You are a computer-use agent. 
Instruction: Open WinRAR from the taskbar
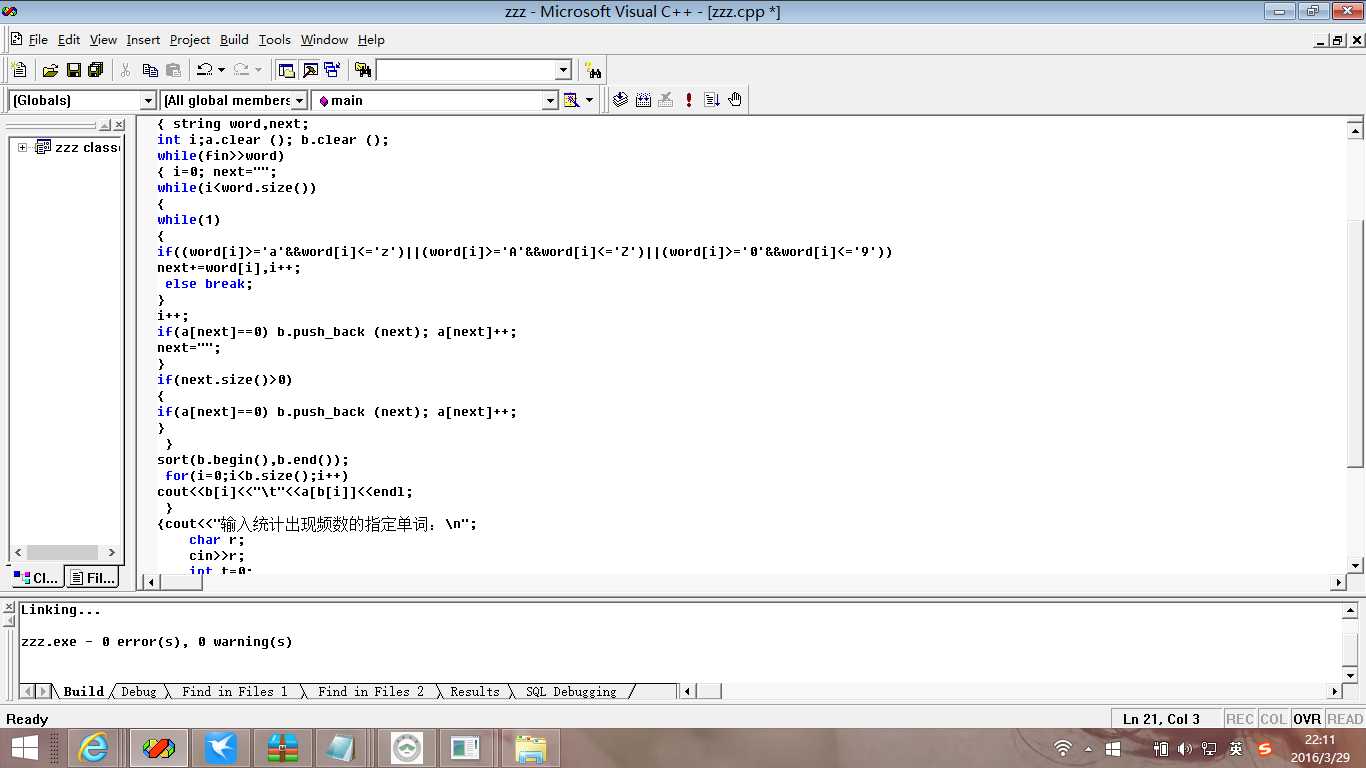click(x=282, y=748)
